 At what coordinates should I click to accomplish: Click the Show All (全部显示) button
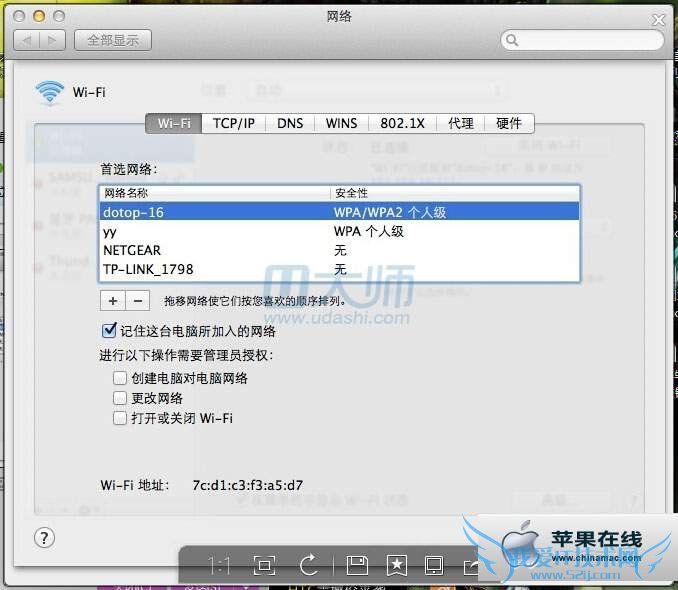pos(113,41)
